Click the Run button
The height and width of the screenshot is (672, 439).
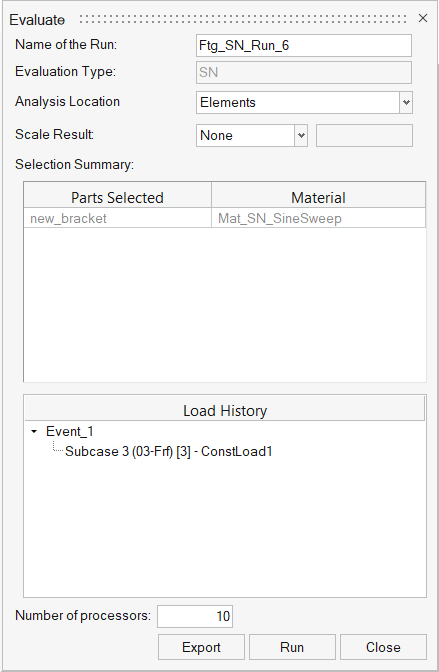[292, 647]
